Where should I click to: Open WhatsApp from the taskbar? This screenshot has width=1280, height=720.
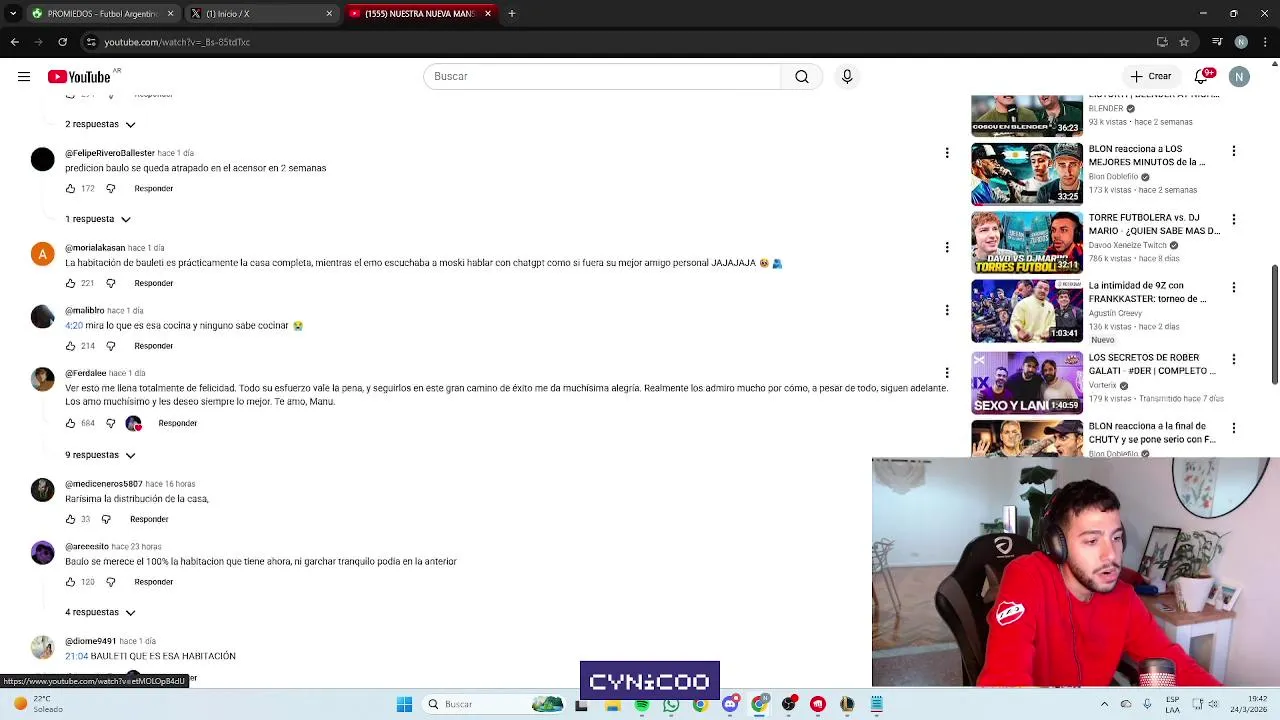click(x=671, y=705)
